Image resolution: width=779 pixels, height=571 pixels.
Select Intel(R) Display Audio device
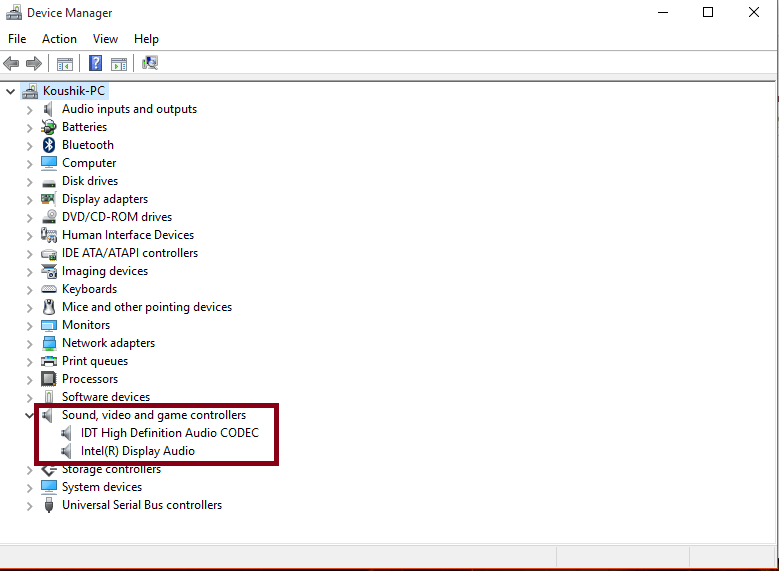[138, 451]
